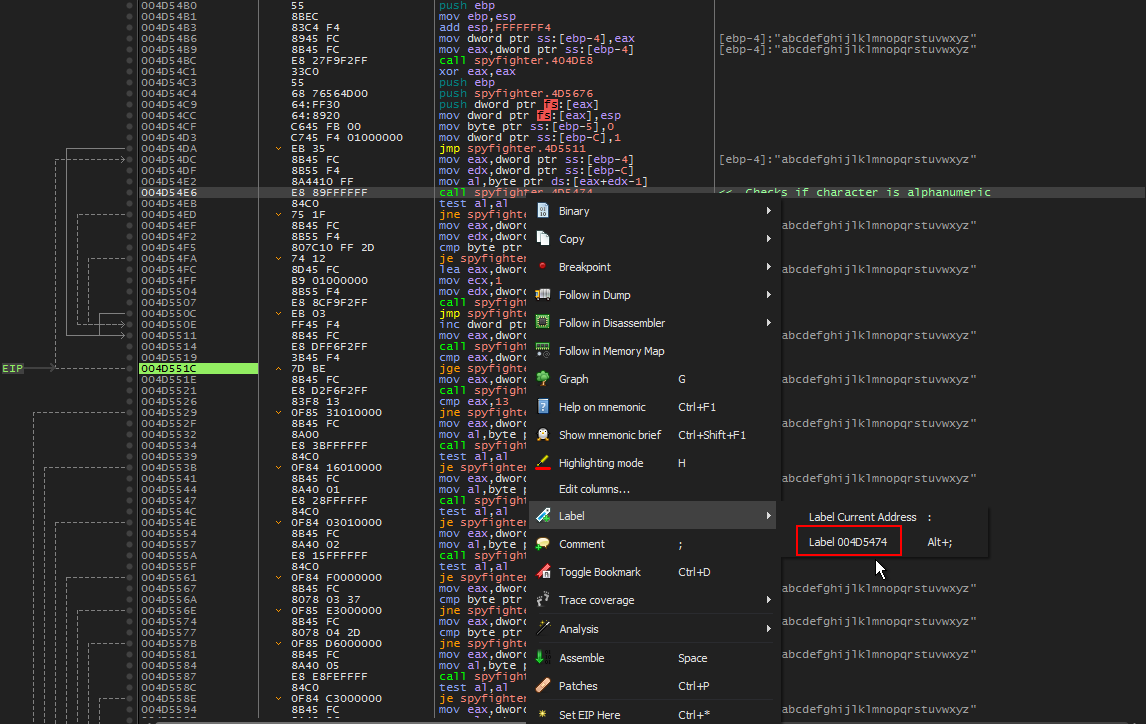Toggle breakpoint dot at address 004D5504
1146x724 pixels.
(x=129, y=291)
